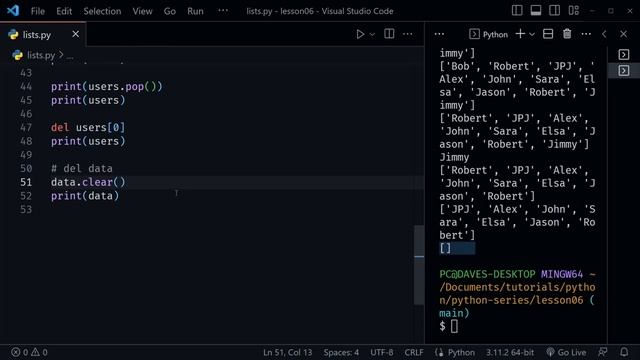Click the editor vertical scrollbar thumb
640x360 pixels.
[419, 264]
